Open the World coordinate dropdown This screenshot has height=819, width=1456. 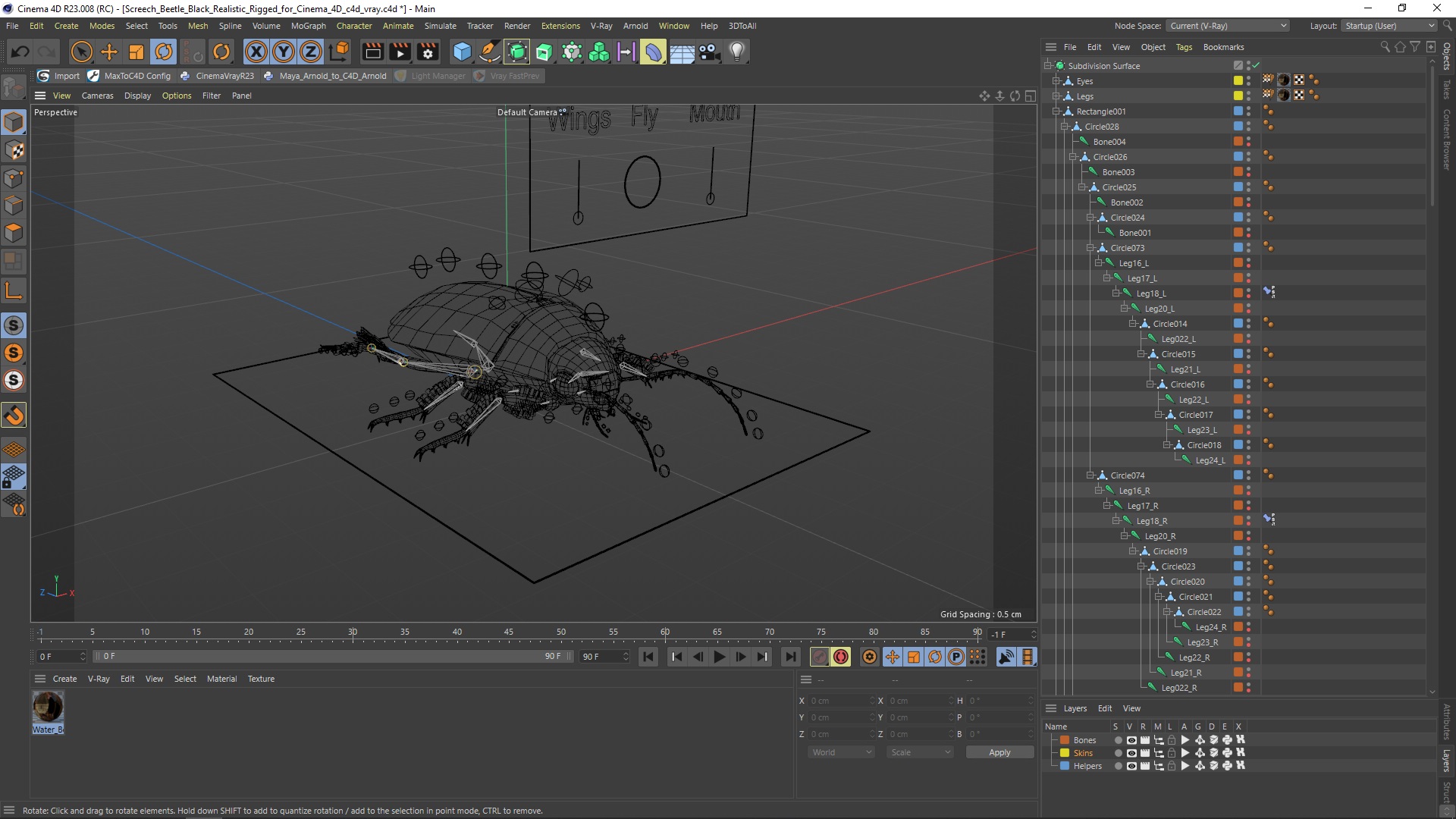coord(841,752)
